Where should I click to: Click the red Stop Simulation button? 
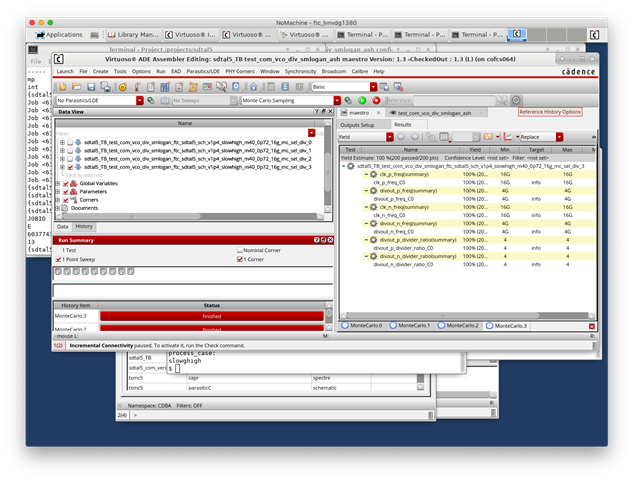[376, 100]
